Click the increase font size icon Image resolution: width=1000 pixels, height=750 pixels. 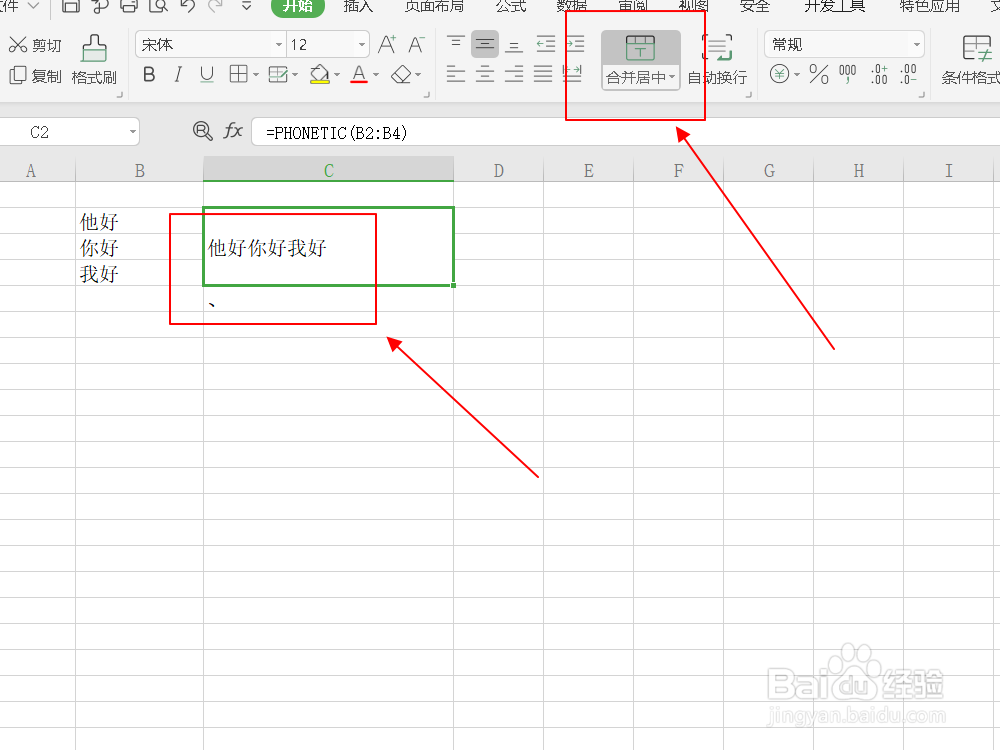[386, 44]
